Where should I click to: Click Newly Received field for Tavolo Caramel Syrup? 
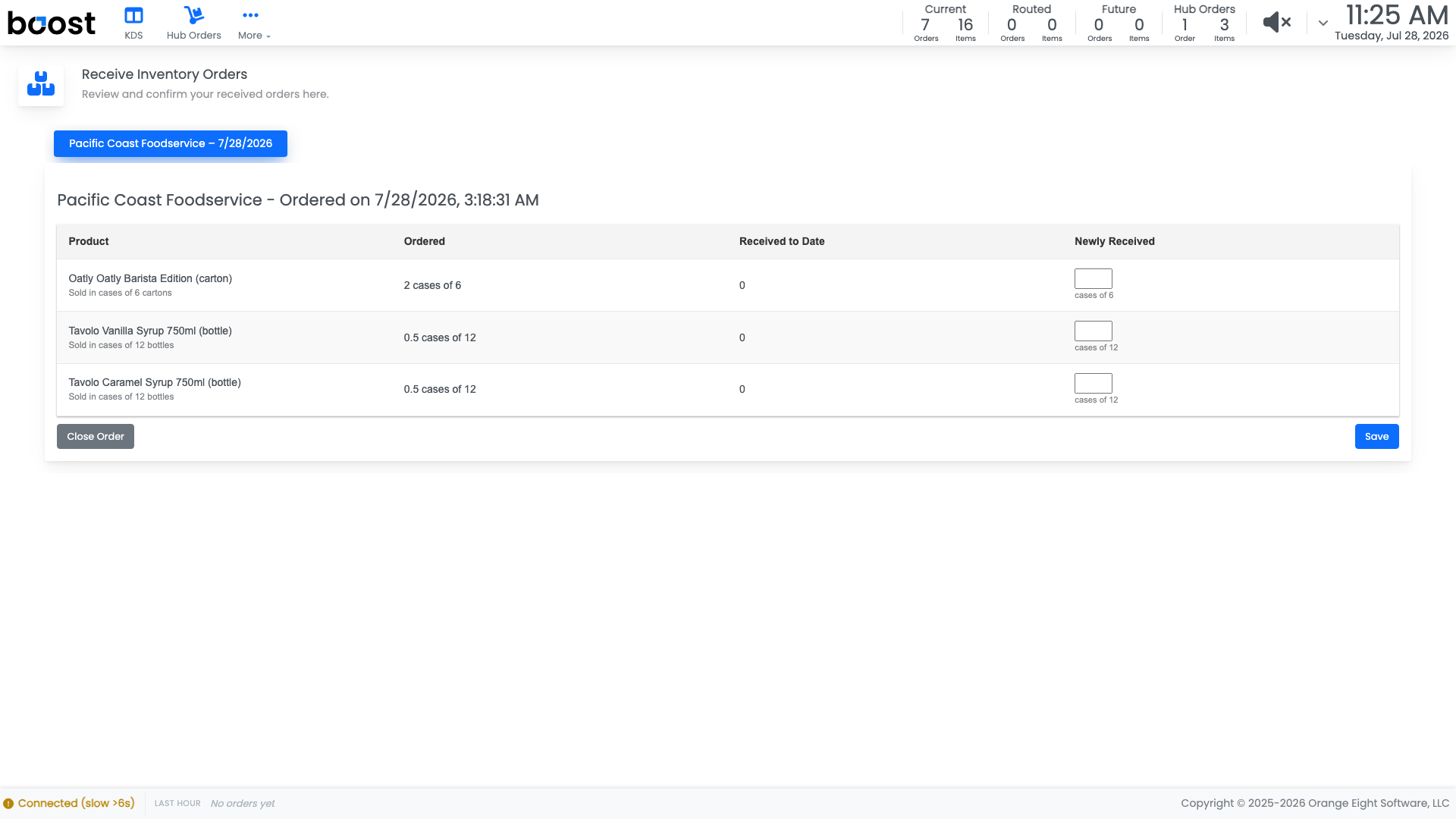(1093, 383)
